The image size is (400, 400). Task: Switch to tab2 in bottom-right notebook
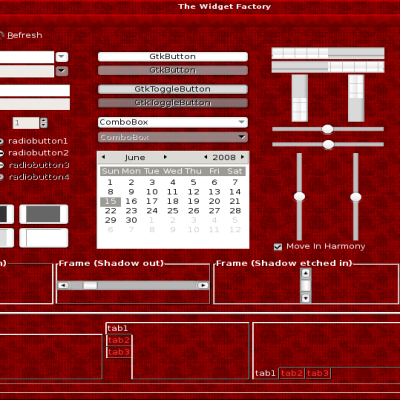coord(292,373)
